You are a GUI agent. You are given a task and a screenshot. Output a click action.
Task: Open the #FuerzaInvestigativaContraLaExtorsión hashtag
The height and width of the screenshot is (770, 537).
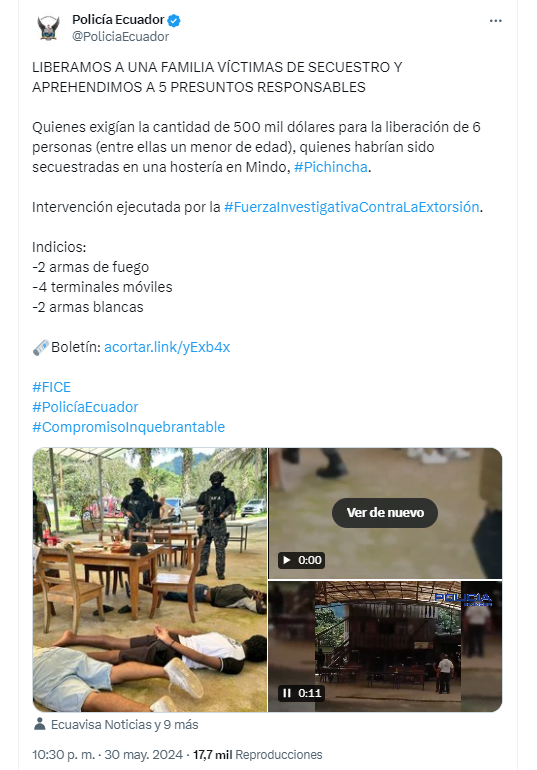[351, 207]
